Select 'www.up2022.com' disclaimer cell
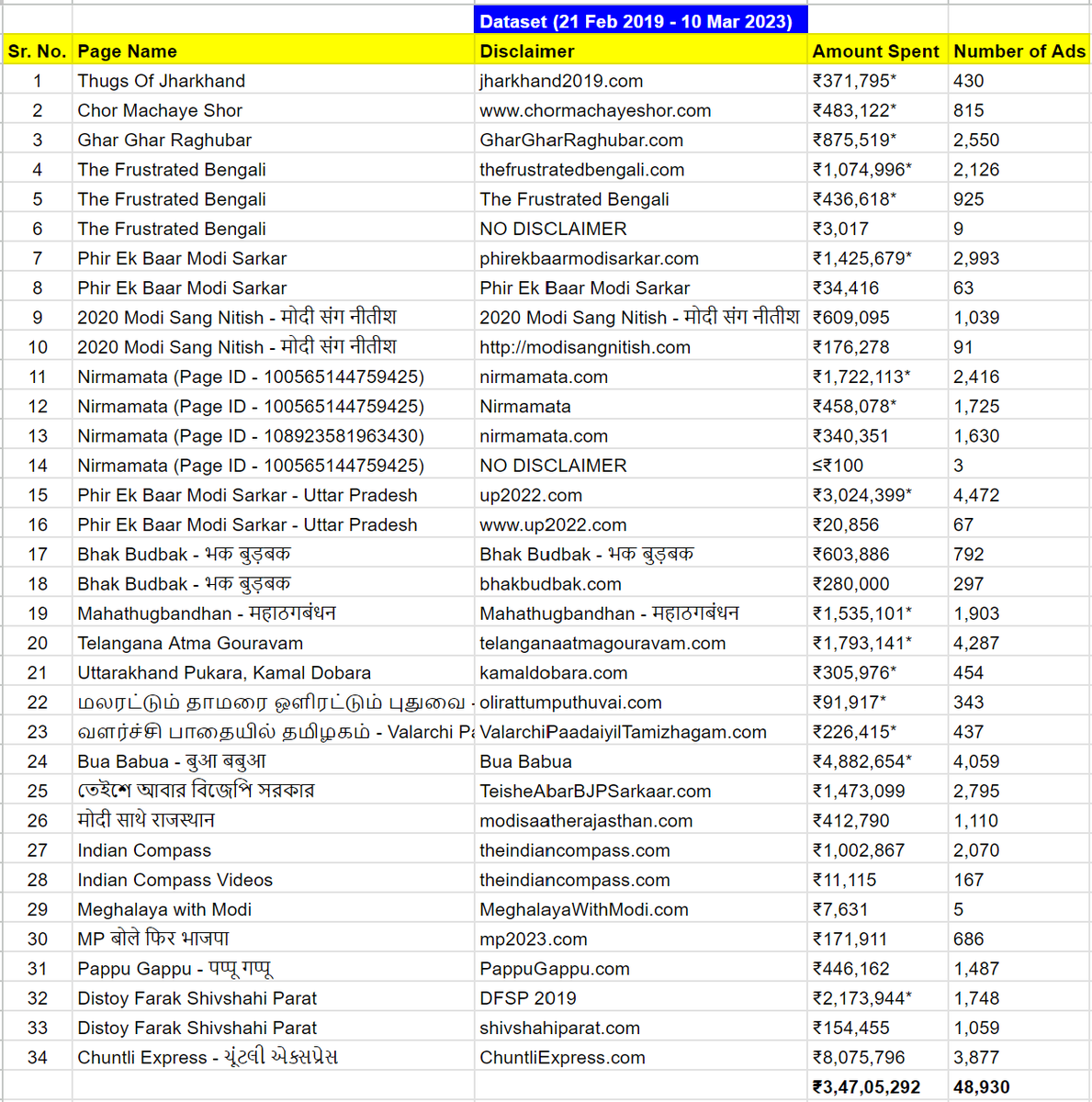 (x=641, y=524)
